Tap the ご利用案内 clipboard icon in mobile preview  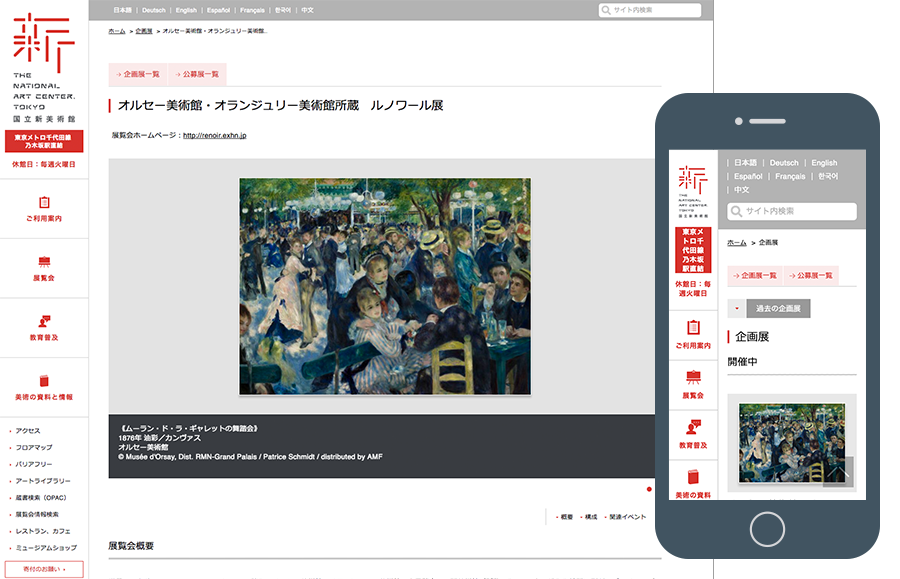click(693, 327)
